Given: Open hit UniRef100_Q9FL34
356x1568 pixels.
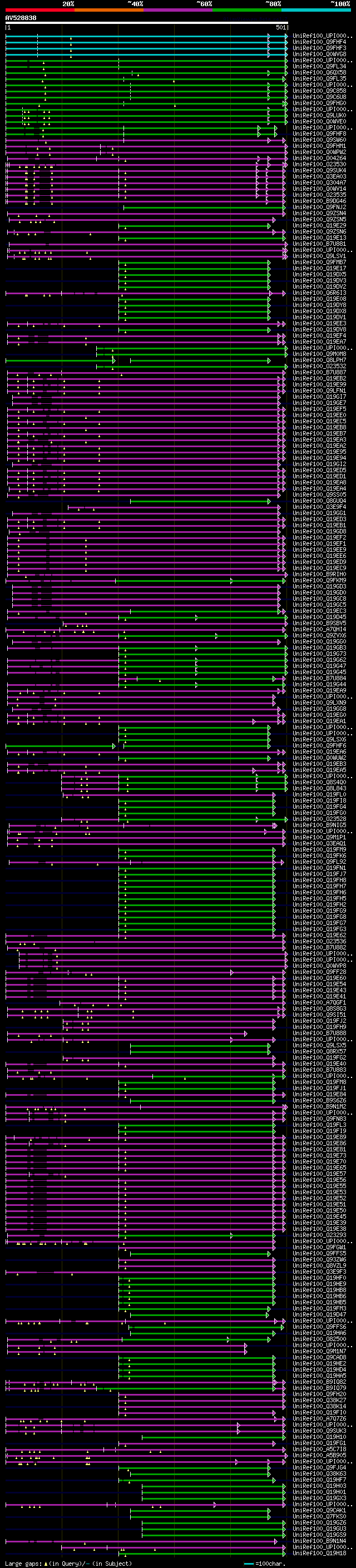Looking at the screenshot, I should (319, 66).
